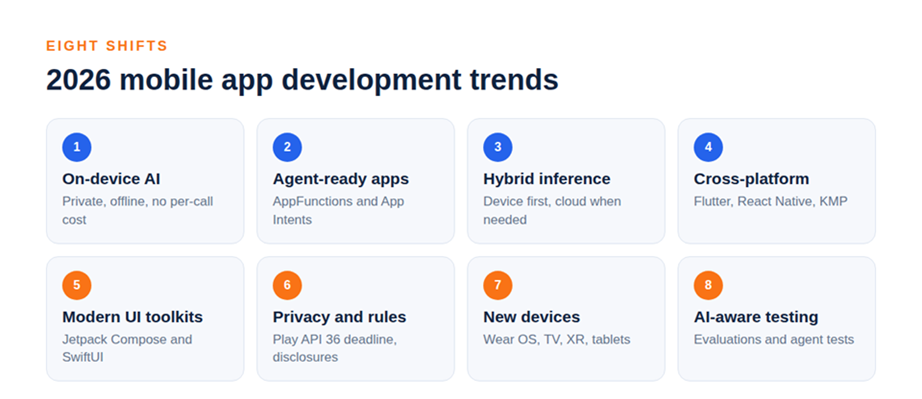Click the blue number 4 badge
This screenshot has width=922, height=399.
pyautogui.click(x=709, y=147)
